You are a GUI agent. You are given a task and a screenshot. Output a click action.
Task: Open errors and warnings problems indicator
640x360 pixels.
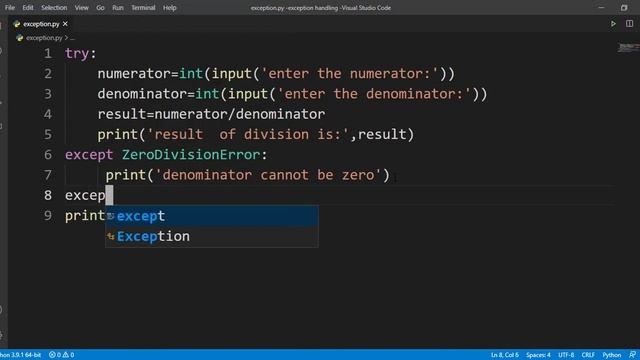61,355
